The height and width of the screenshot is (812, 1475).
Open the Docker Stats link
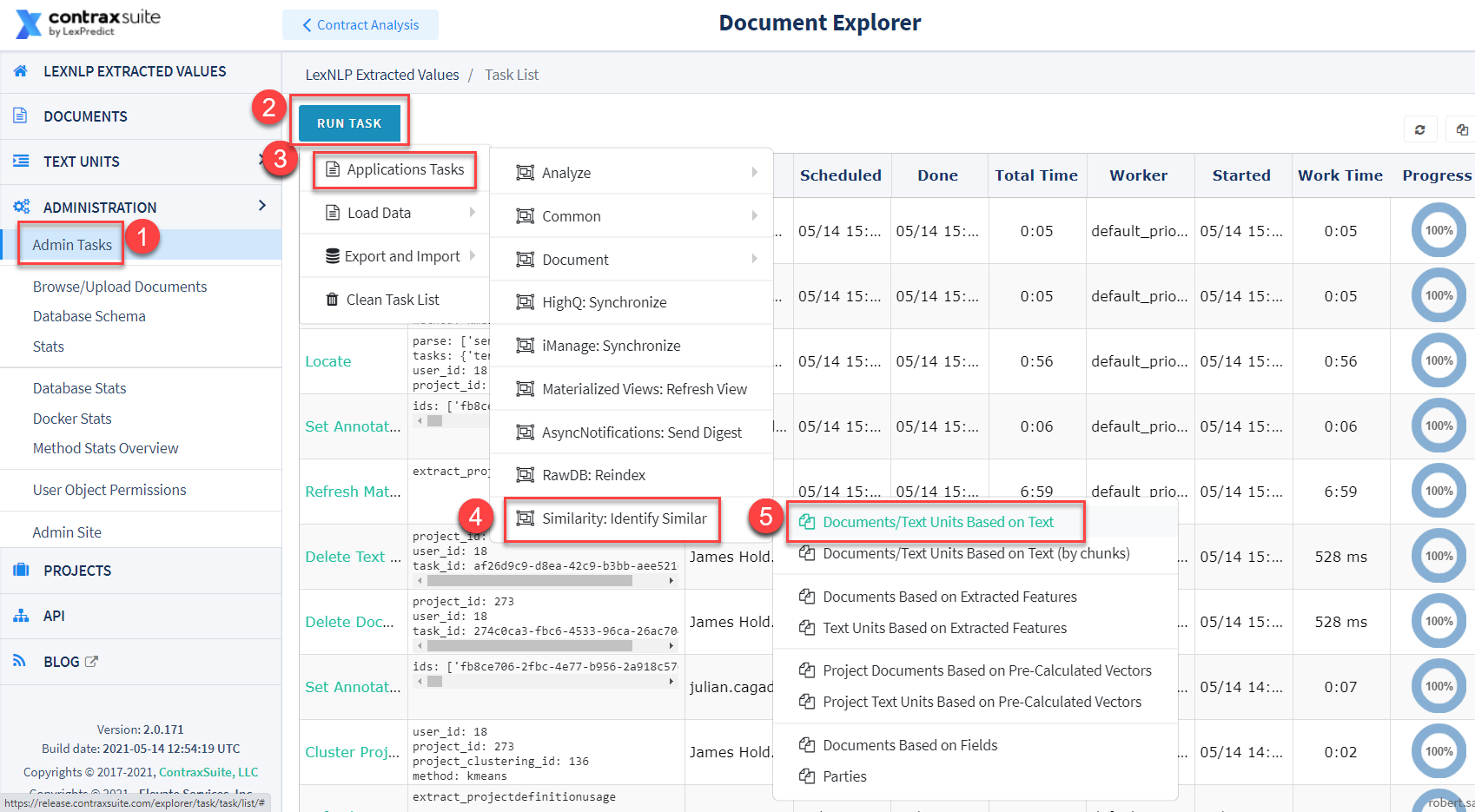(72, 419)
